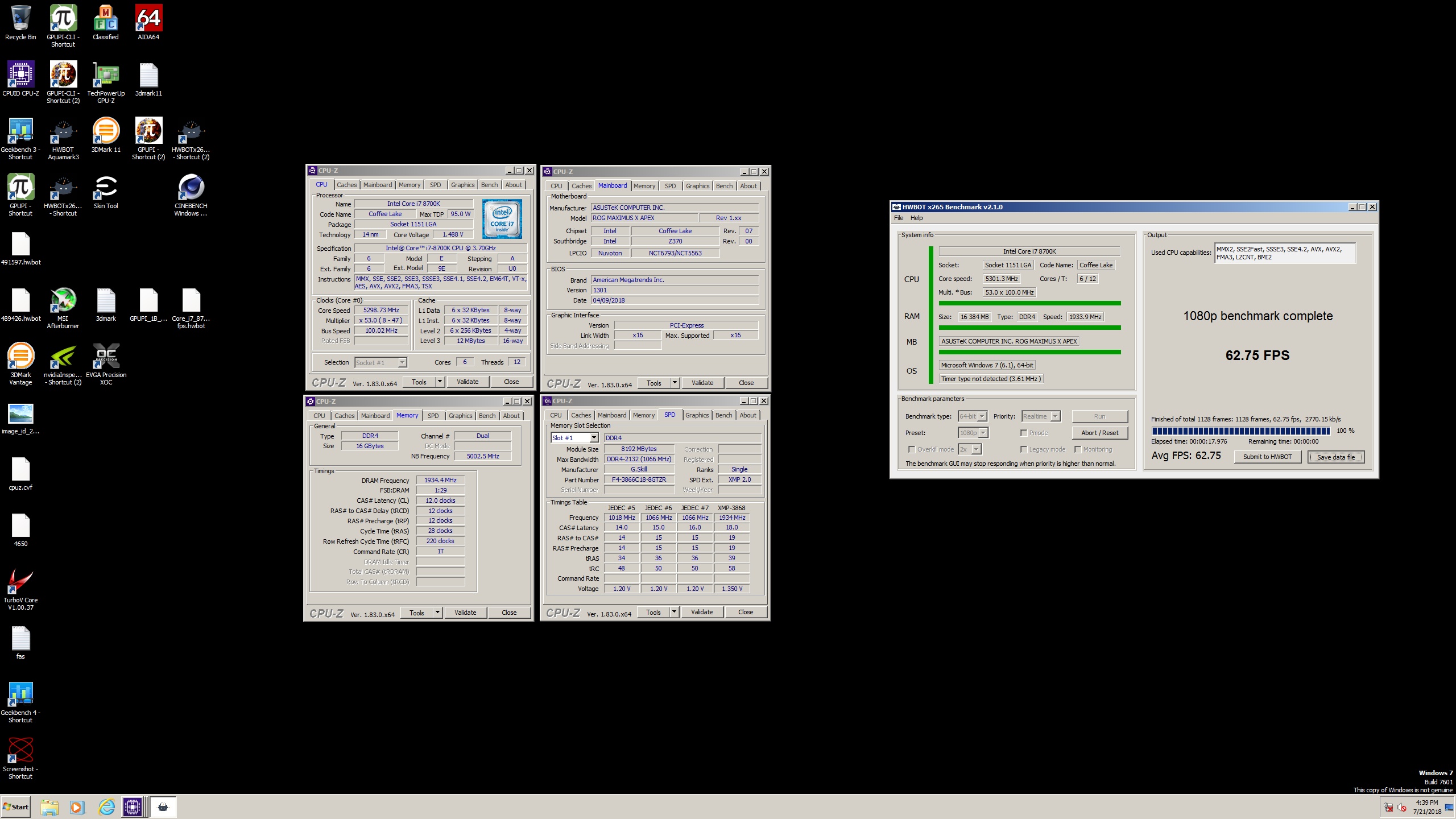Click the benchmark progress bar at 100%

[1240, 431]
